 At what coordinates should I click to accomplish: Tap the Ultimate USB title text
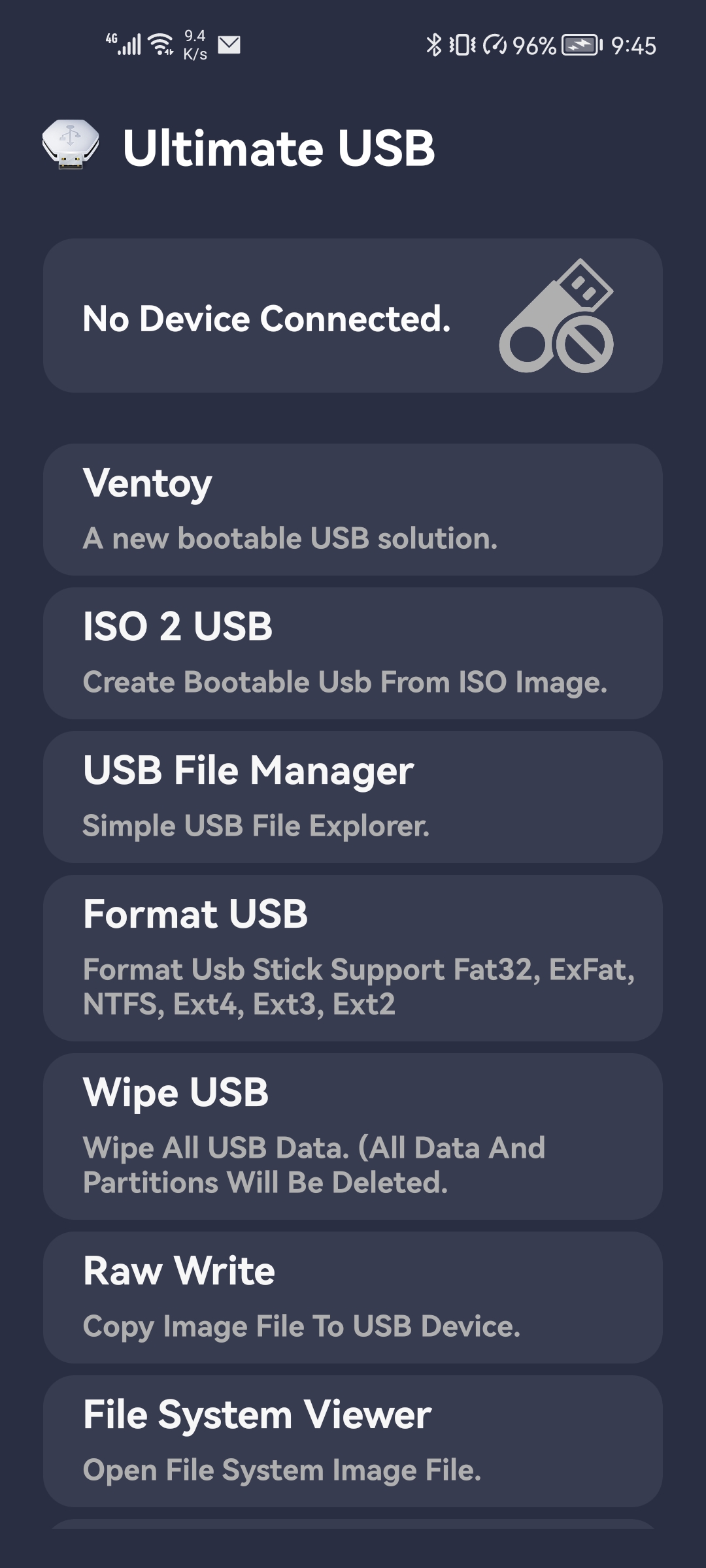coord(279,148)
